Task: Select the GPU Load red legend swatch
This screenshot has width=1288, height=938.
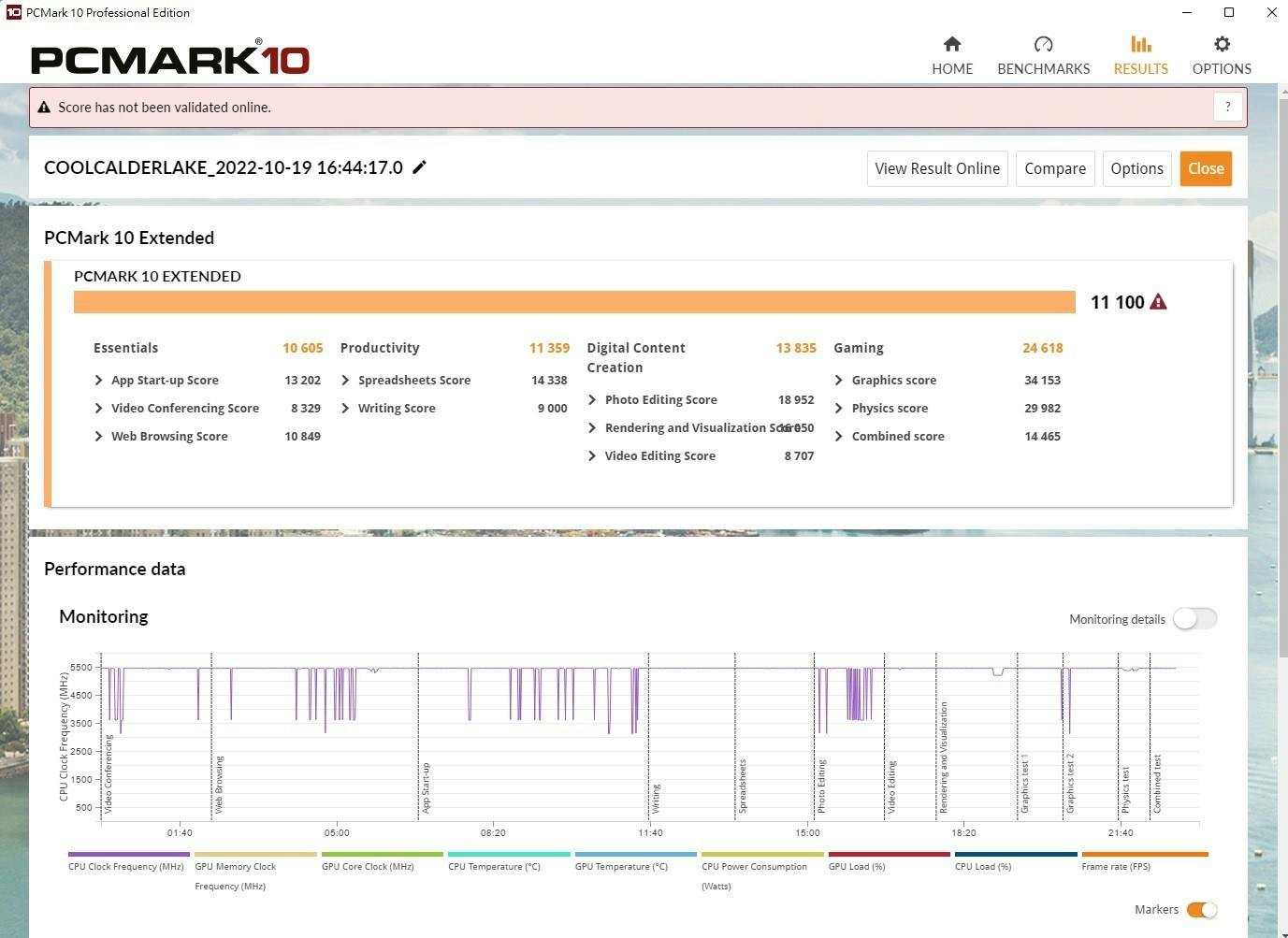Action: click(x=889, y=854)
